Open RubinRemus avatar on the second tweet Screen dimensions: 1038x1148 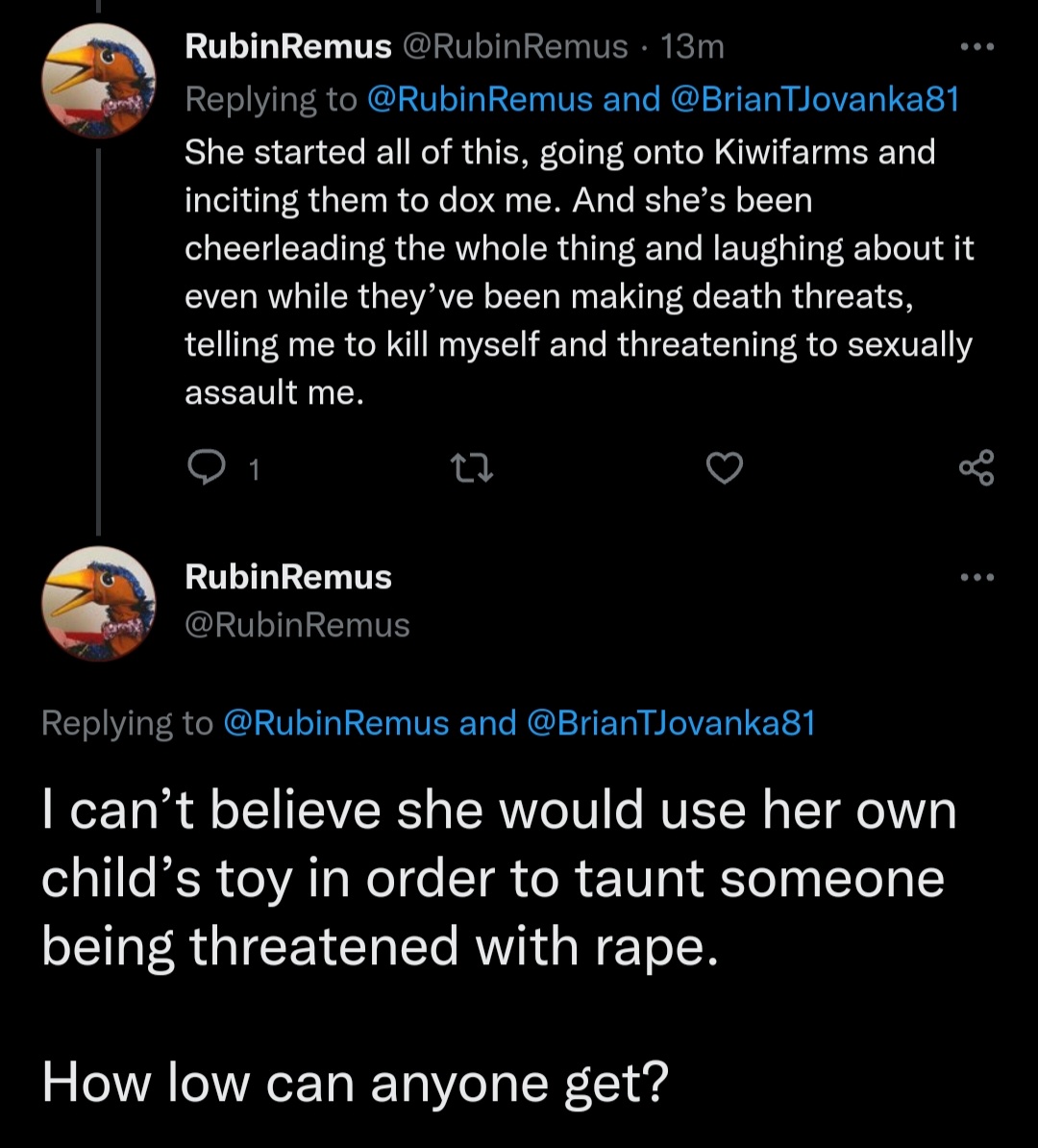pyautogui.click(x=98, y=603)
